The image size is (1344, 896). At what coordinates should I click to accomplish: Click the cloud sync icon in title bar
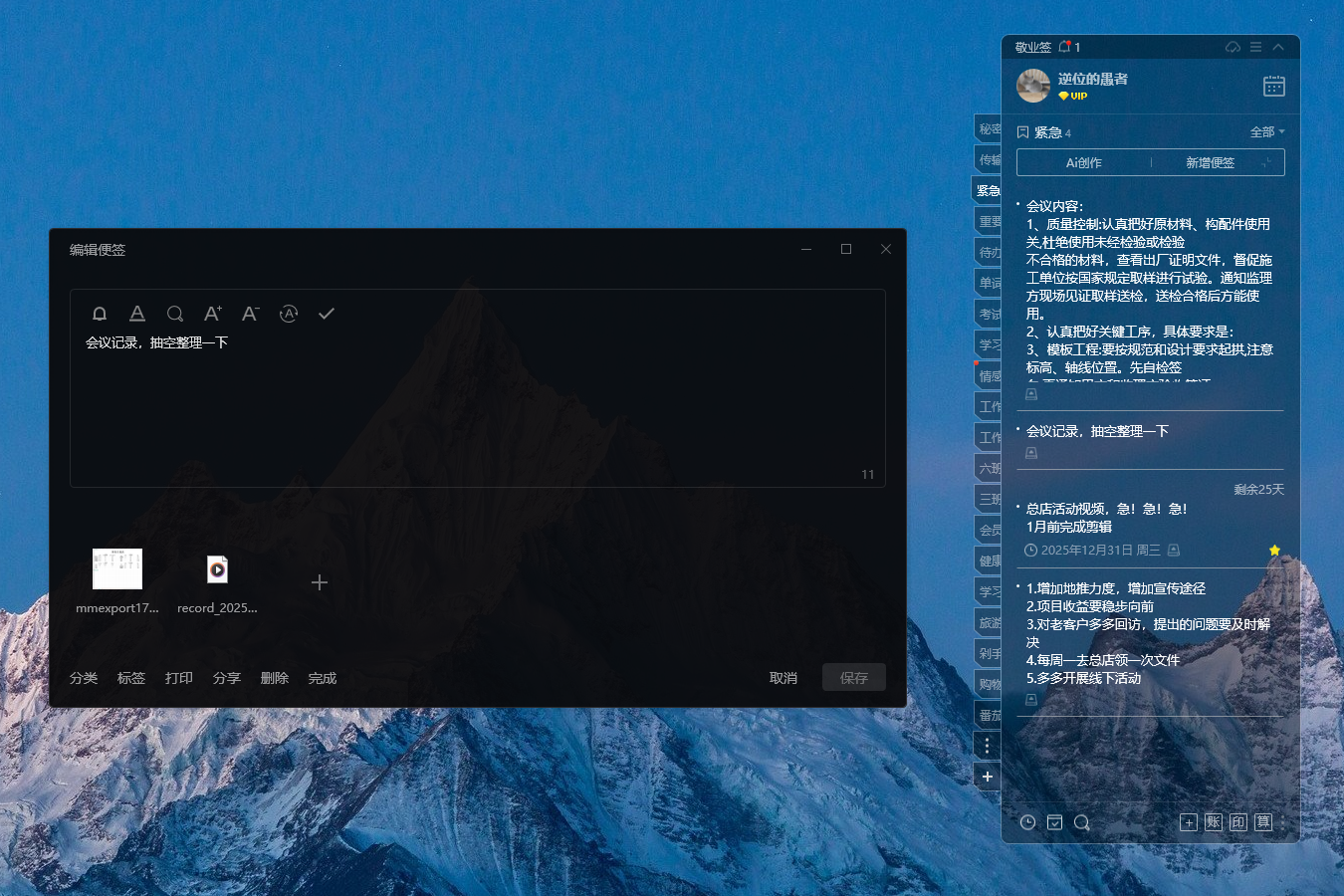coord(1232,47)
